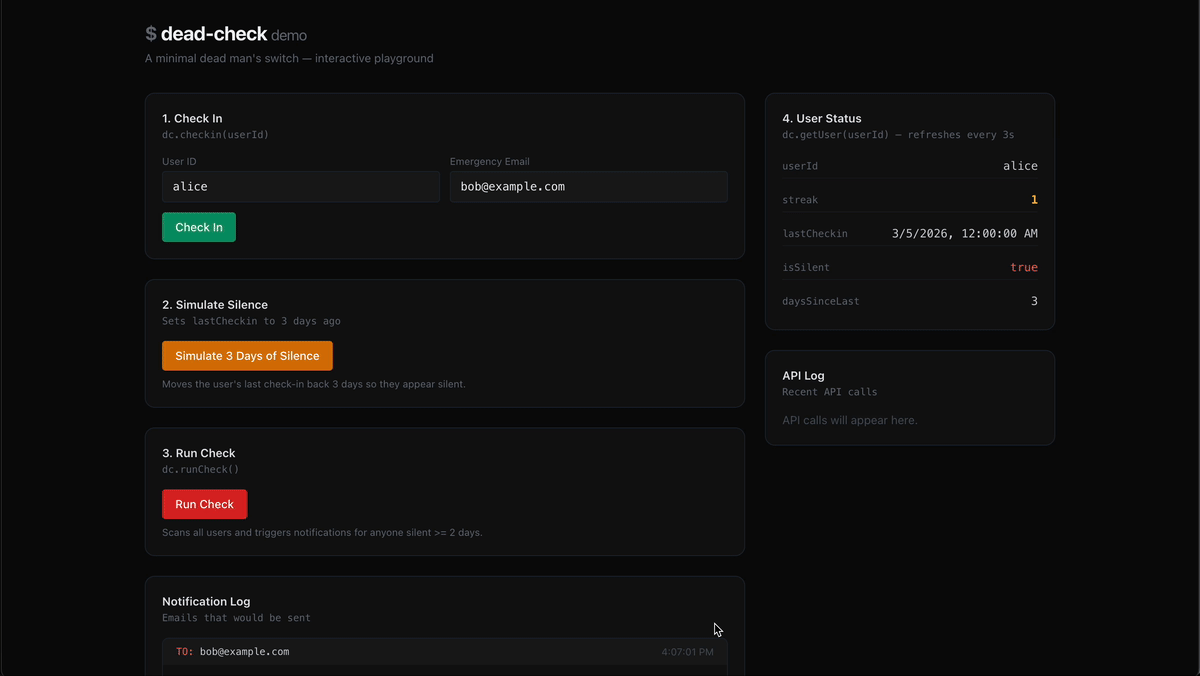Click the demo label beside the title

[289, 36]
